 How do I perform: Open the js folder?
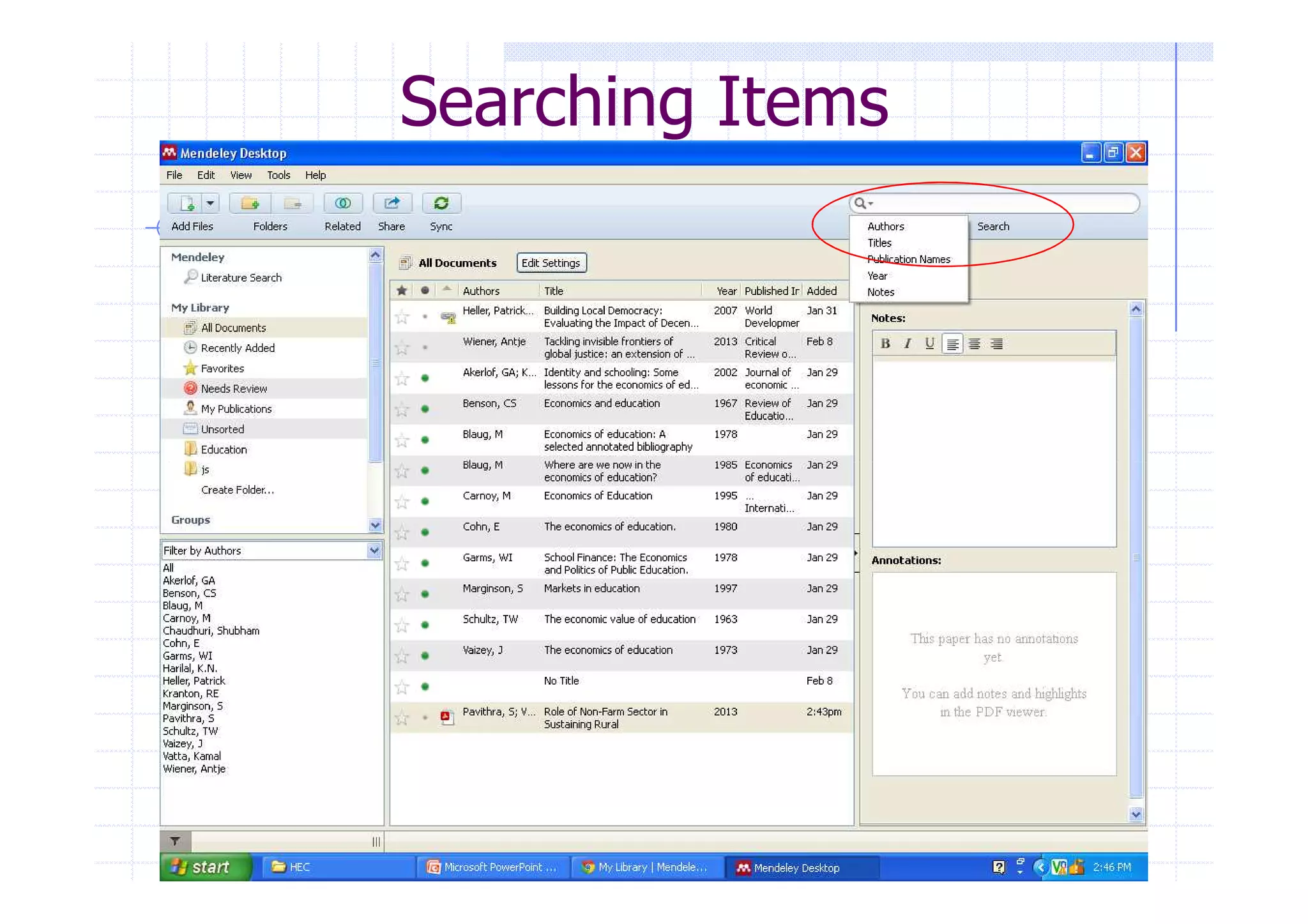click(x=204, y=469)
